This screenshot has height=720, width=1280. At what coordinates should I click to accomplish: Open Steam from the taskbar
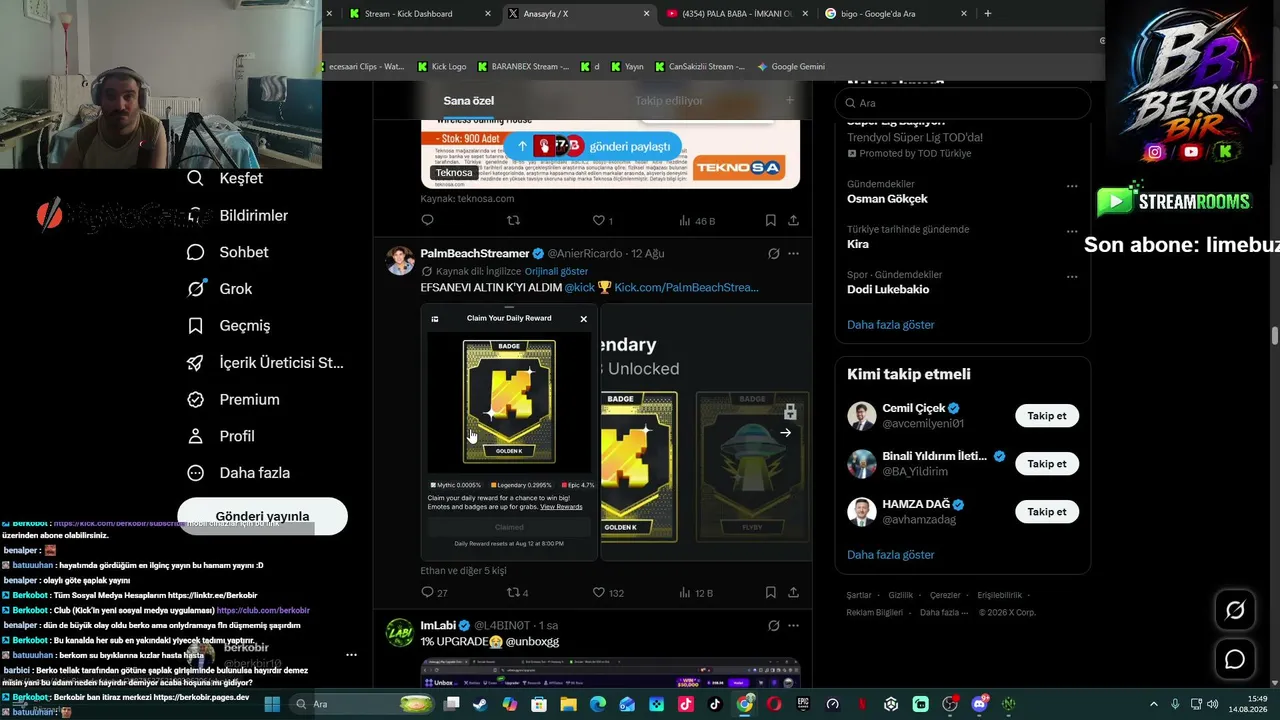(481, 704)
